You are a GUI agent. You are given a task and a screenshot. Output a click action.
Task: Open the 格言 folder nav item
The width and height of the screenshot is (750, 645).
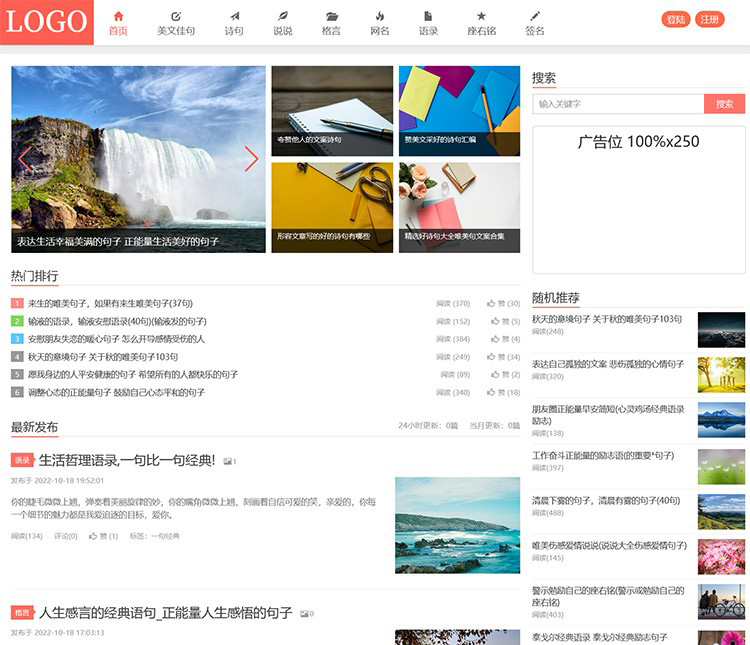click(331, 17)
